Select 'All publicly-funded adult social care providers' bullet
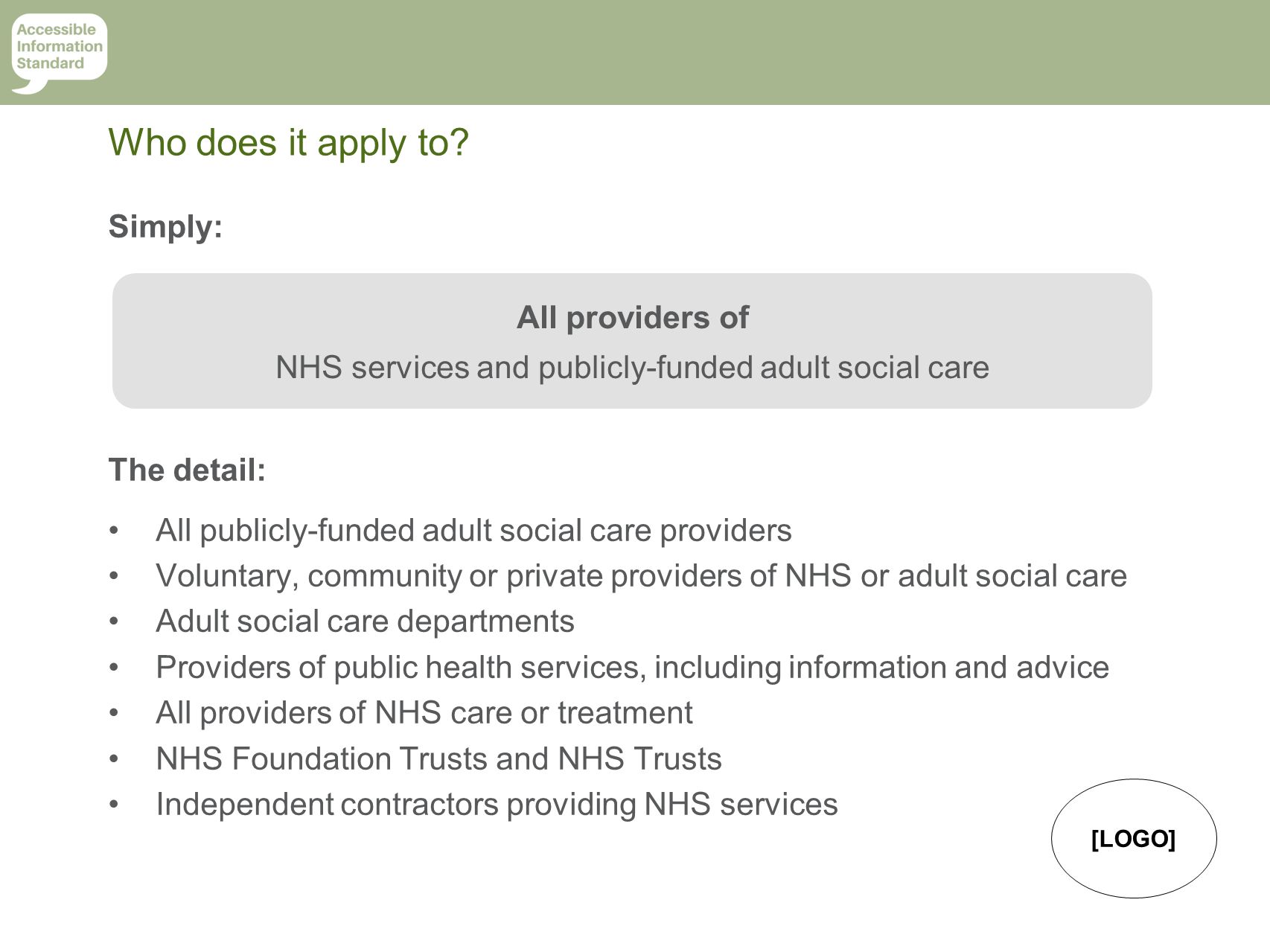Screen dimensions: 1270x952 (x=473, y=531)
